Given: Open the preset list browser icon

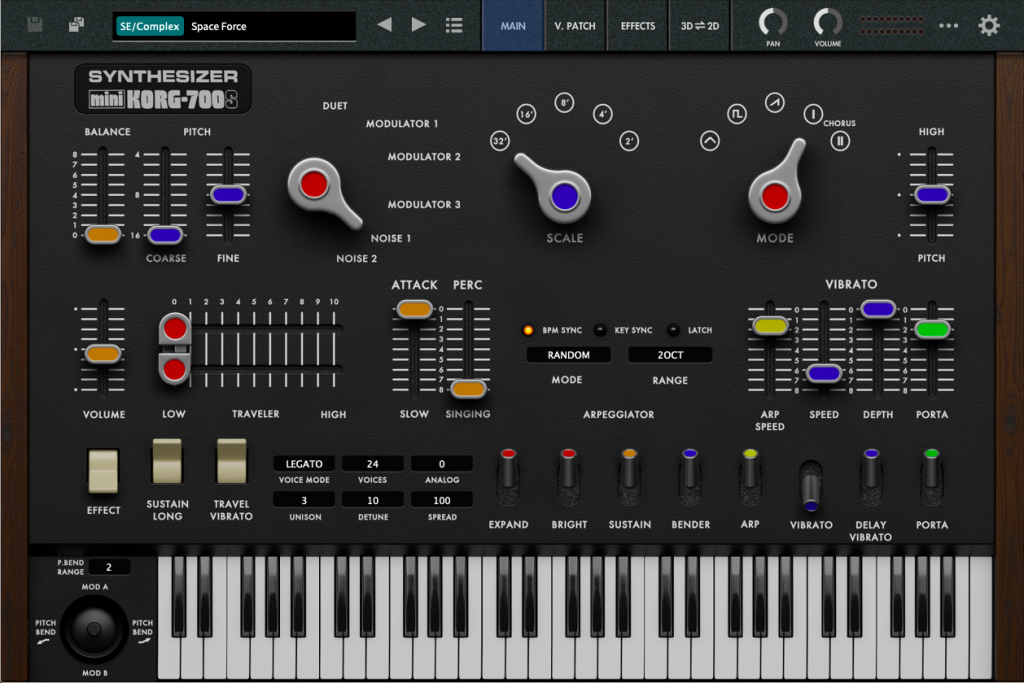Looking at the screenshot, I should pyautogui.click(x=454, y=25).
